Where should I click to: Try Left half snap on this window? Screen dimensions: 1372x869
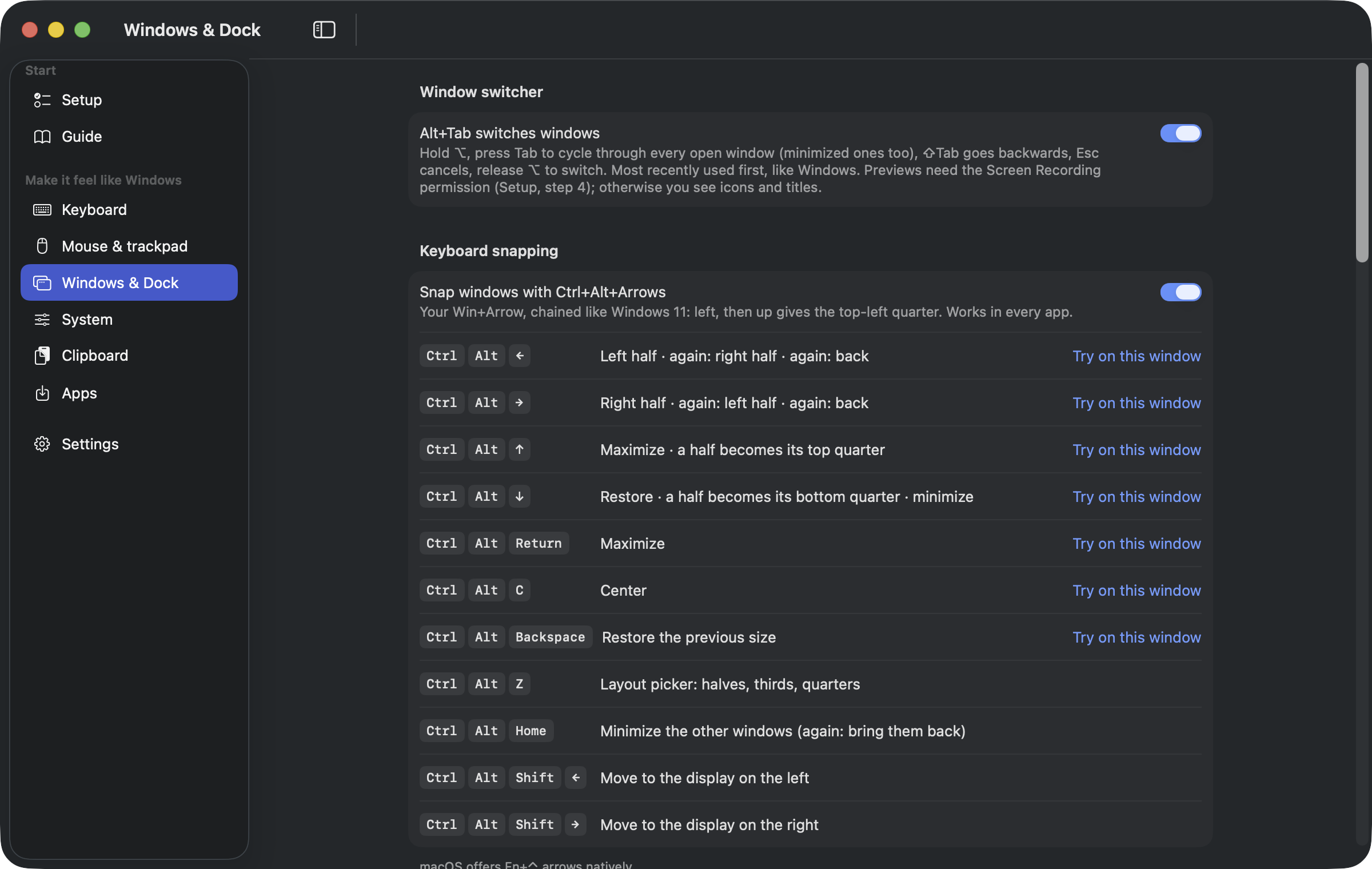[x=1136, y=356]
